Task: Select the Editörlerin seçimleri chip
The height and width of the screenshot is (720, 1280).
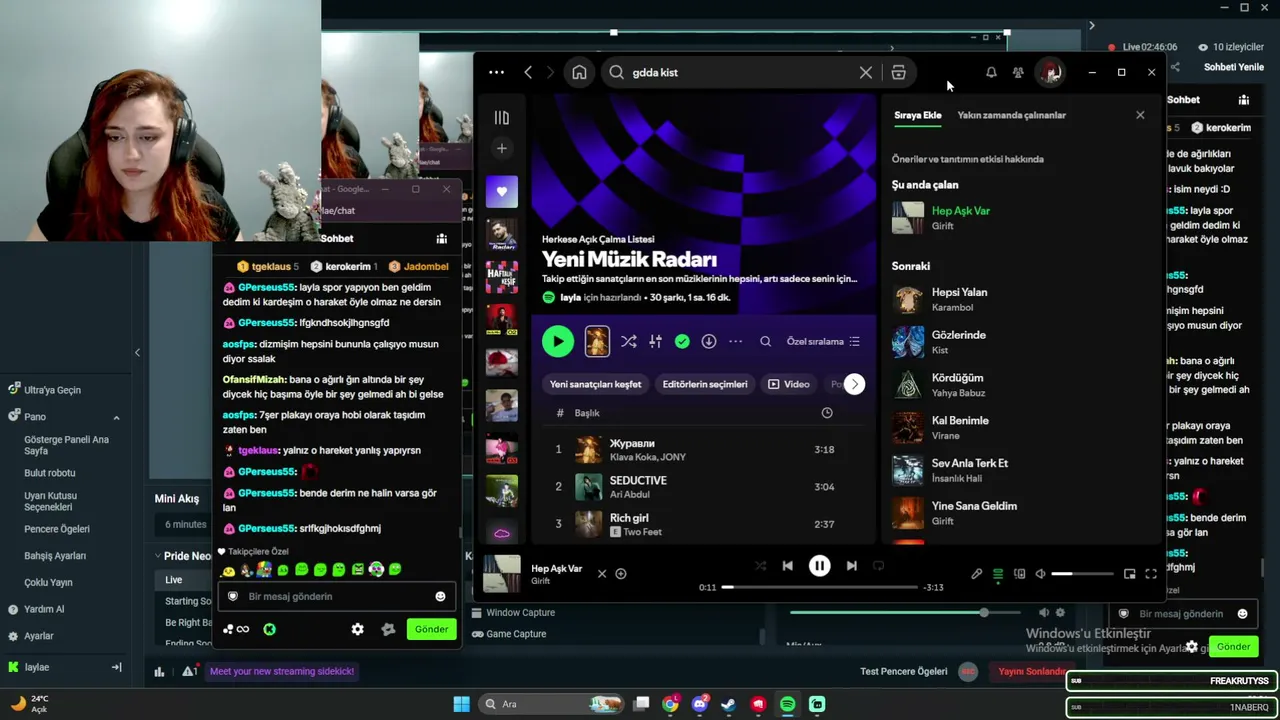Action: pos(705,384)
